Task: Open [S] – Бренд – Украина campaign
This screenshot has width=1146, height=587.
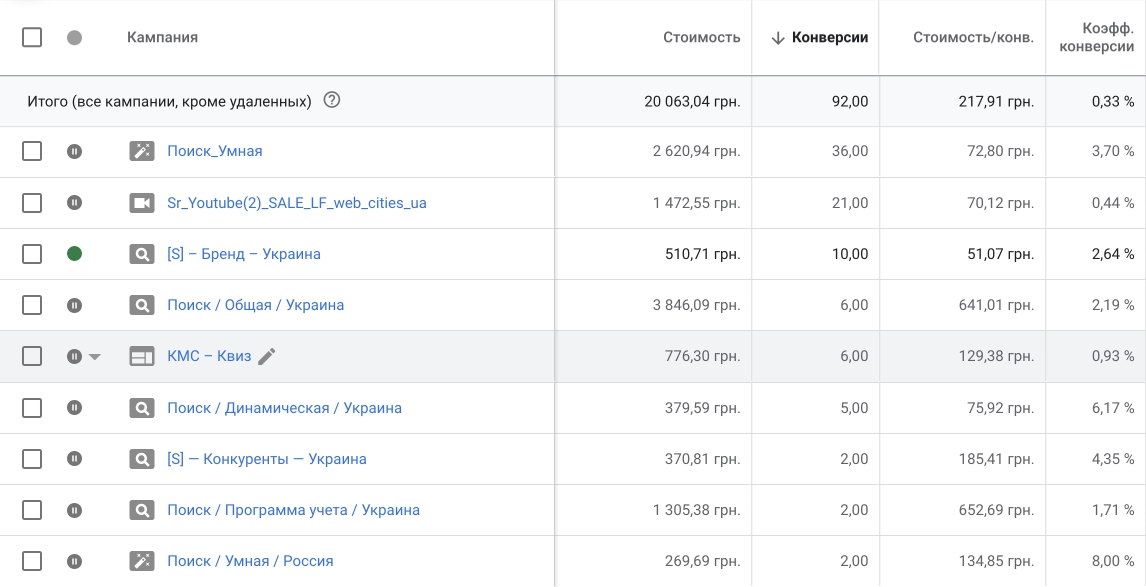Action: click(x=244, y=254)
